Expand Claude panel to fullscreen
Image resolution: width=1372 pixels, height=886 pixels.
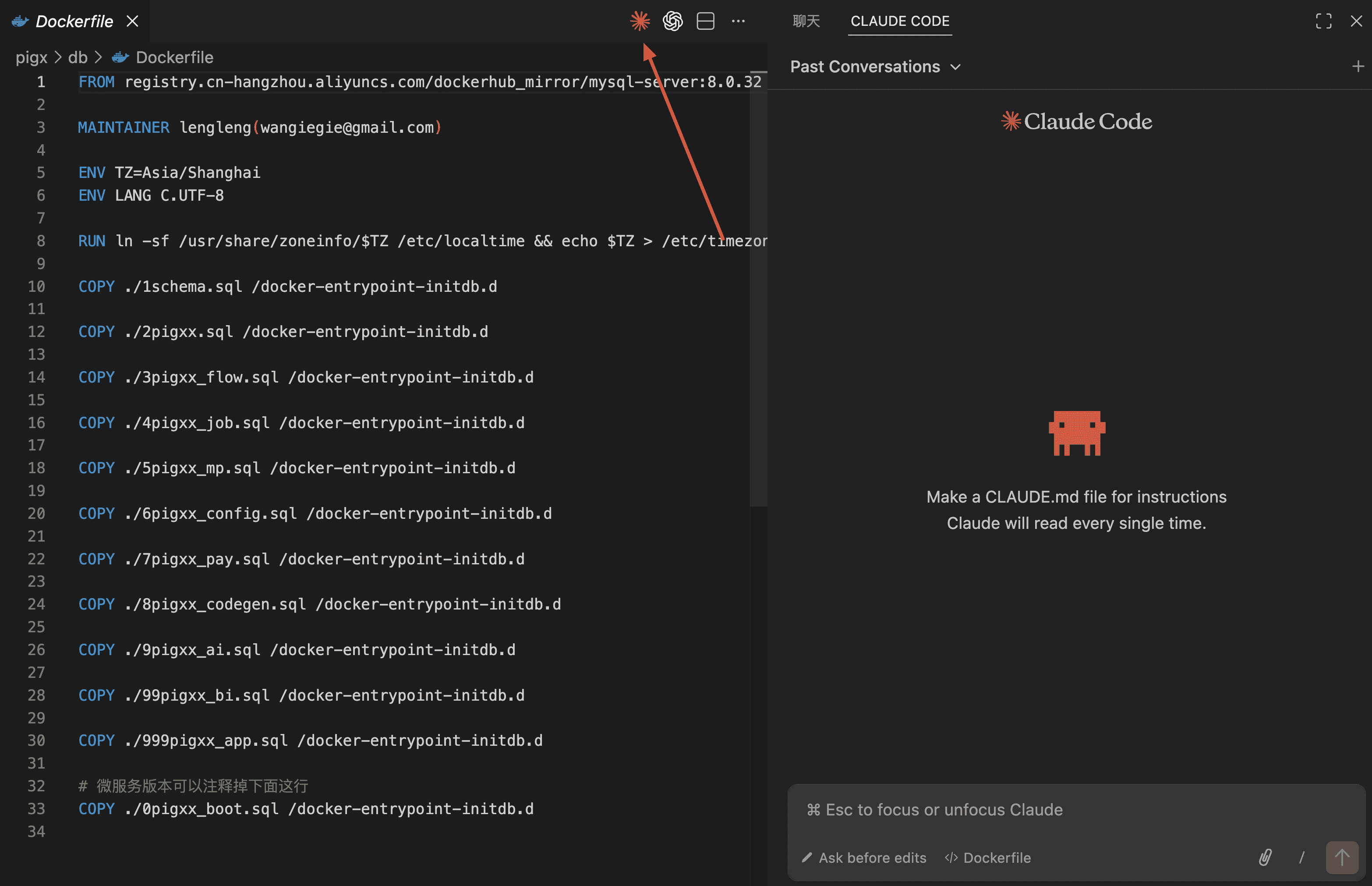click(x=1324, y=21)
